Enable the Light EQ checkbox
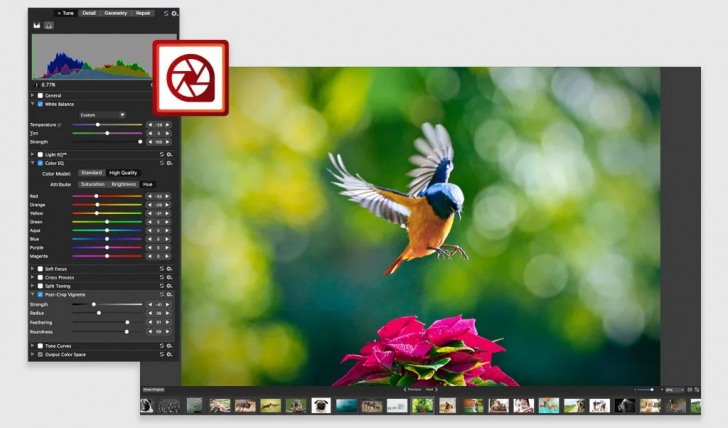 (x=40, y=155)
